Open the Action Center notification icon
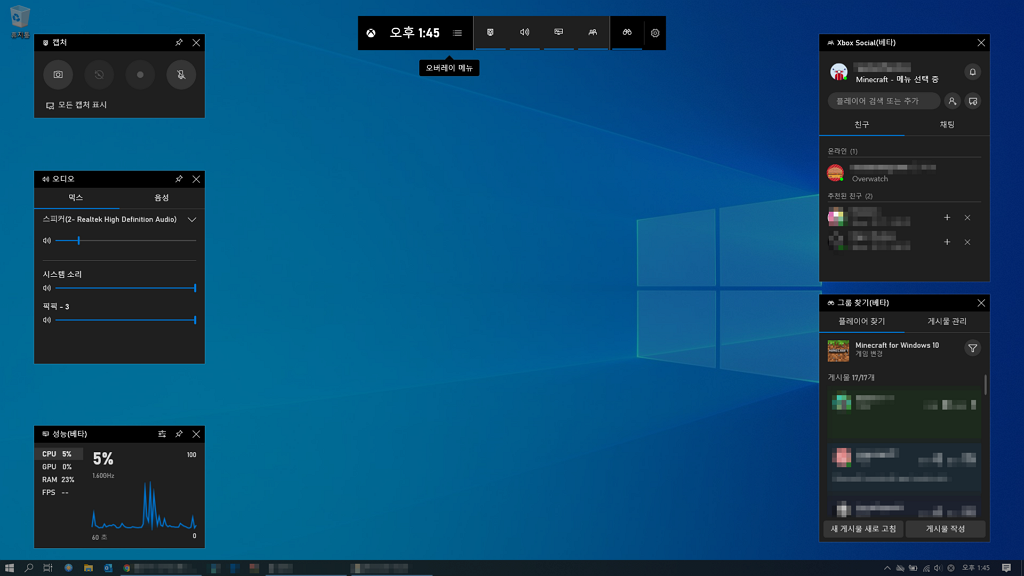 [x=1006, y=568]
